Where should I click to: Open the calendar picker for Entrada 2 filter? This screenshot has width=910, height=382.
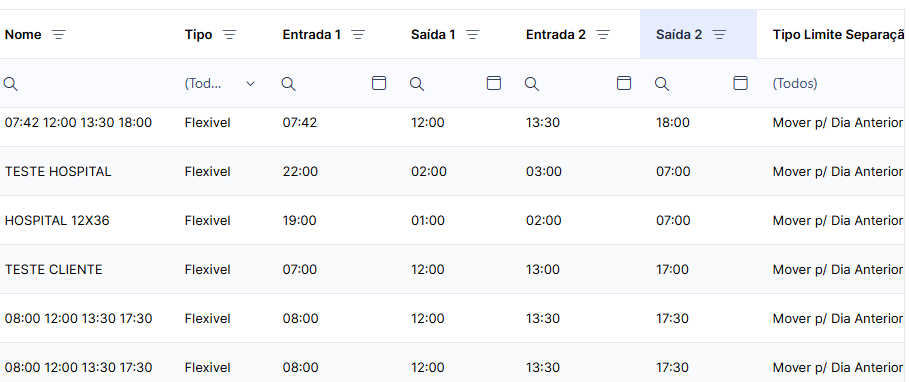coord(623,83)
